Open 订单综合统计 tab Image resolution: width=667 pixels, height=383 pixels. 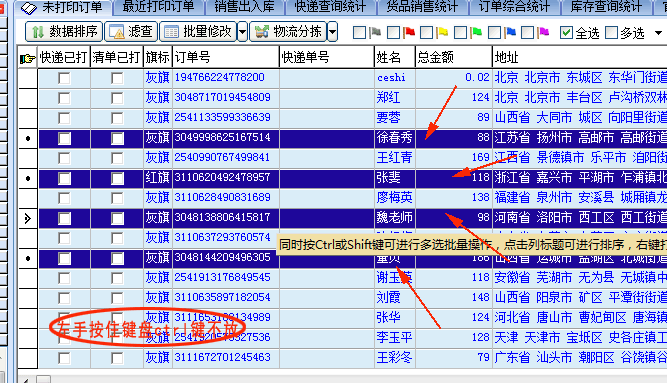coord(514,7)
